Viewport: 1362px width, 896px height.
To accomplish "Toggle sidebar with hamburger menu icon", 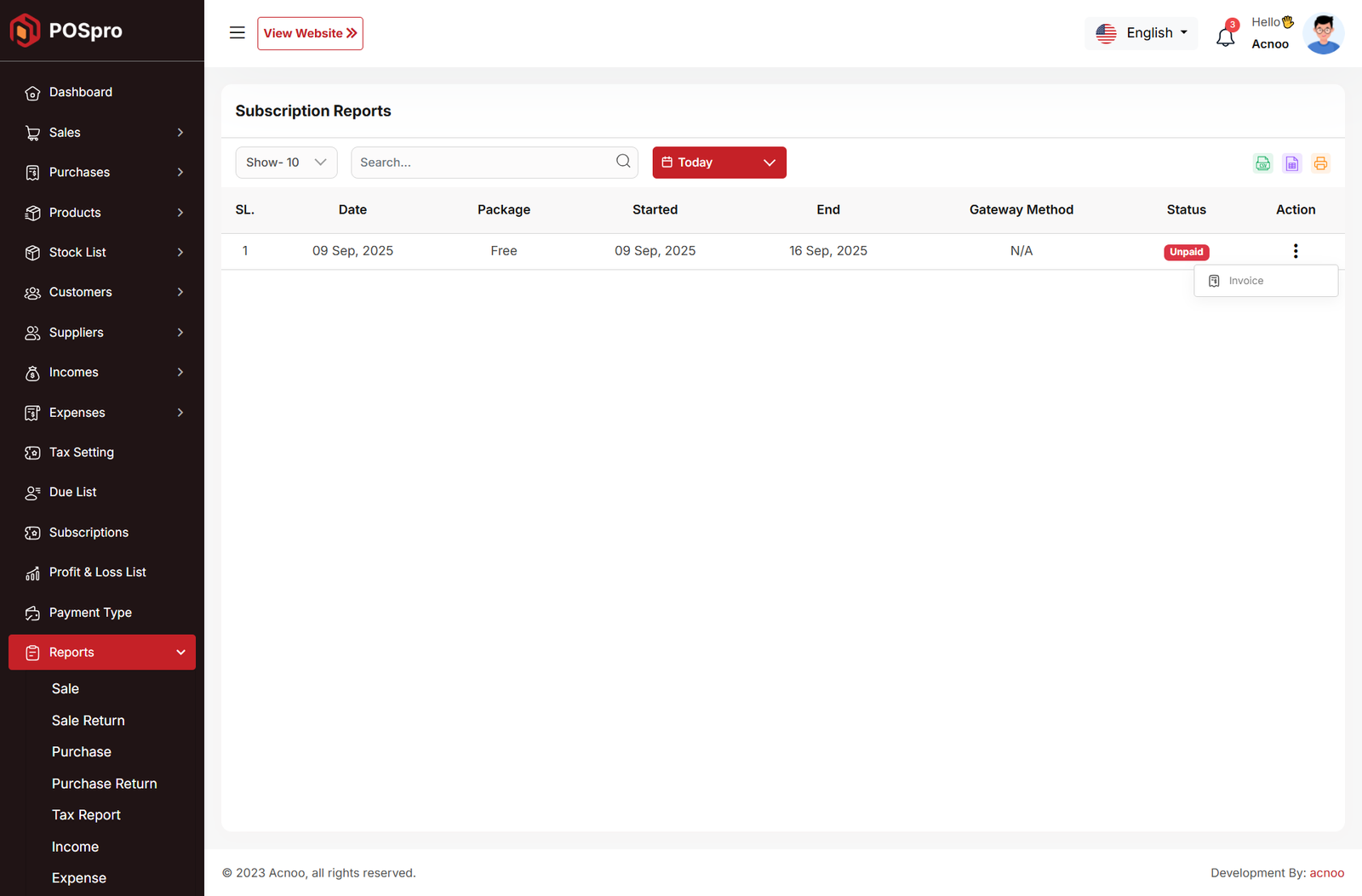I will point(237,33).
